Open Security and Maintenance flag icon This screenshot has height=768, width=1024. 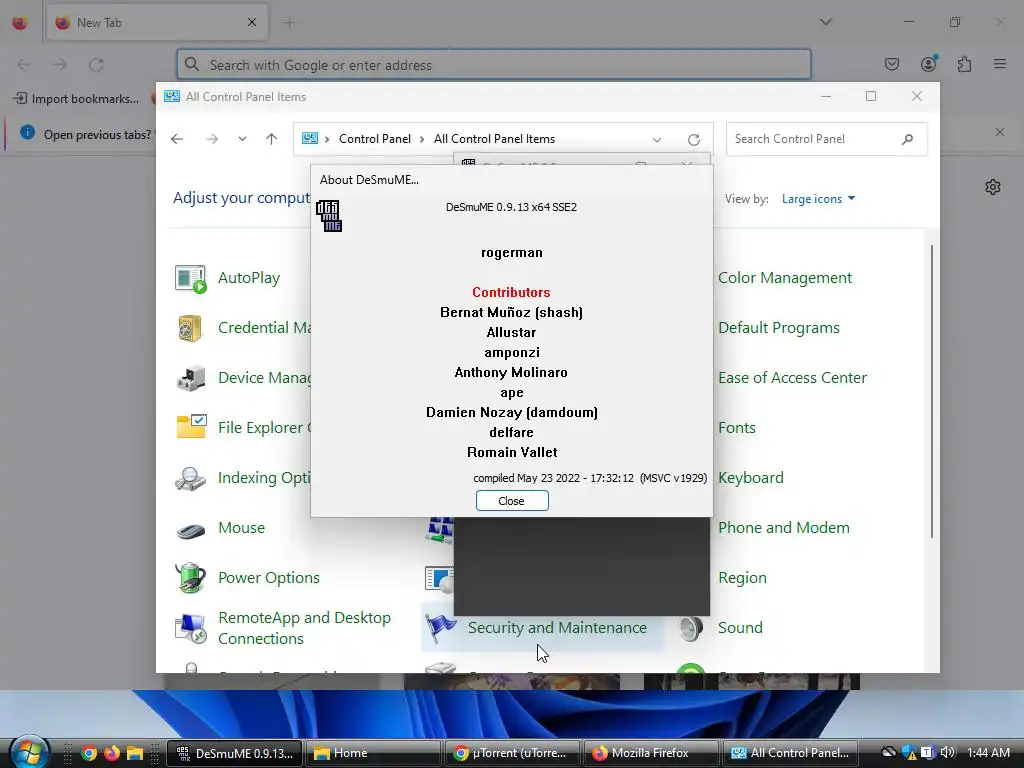[441, 628]
